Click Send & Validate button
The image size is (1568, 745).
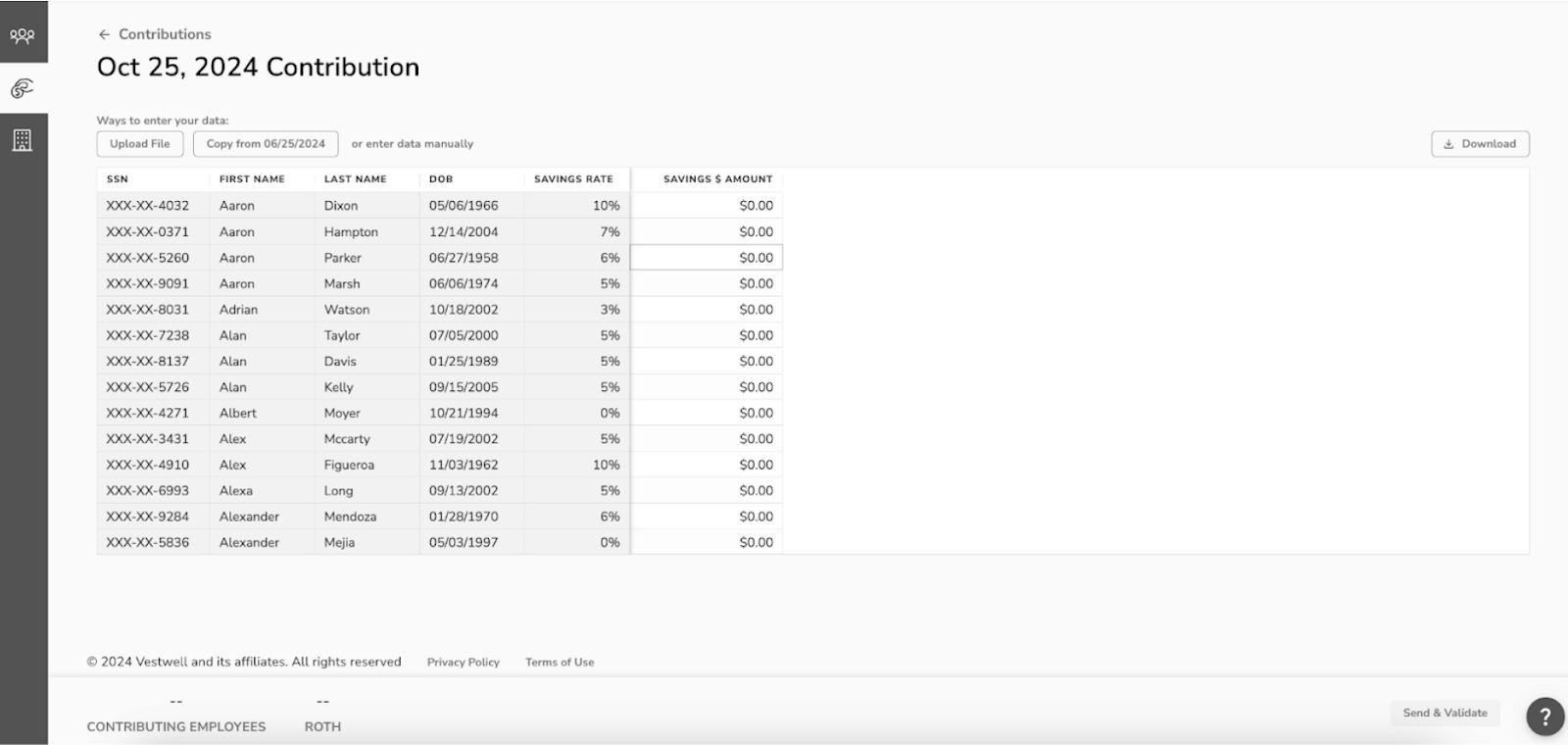pyautogui.click(x=1445, y=713)
